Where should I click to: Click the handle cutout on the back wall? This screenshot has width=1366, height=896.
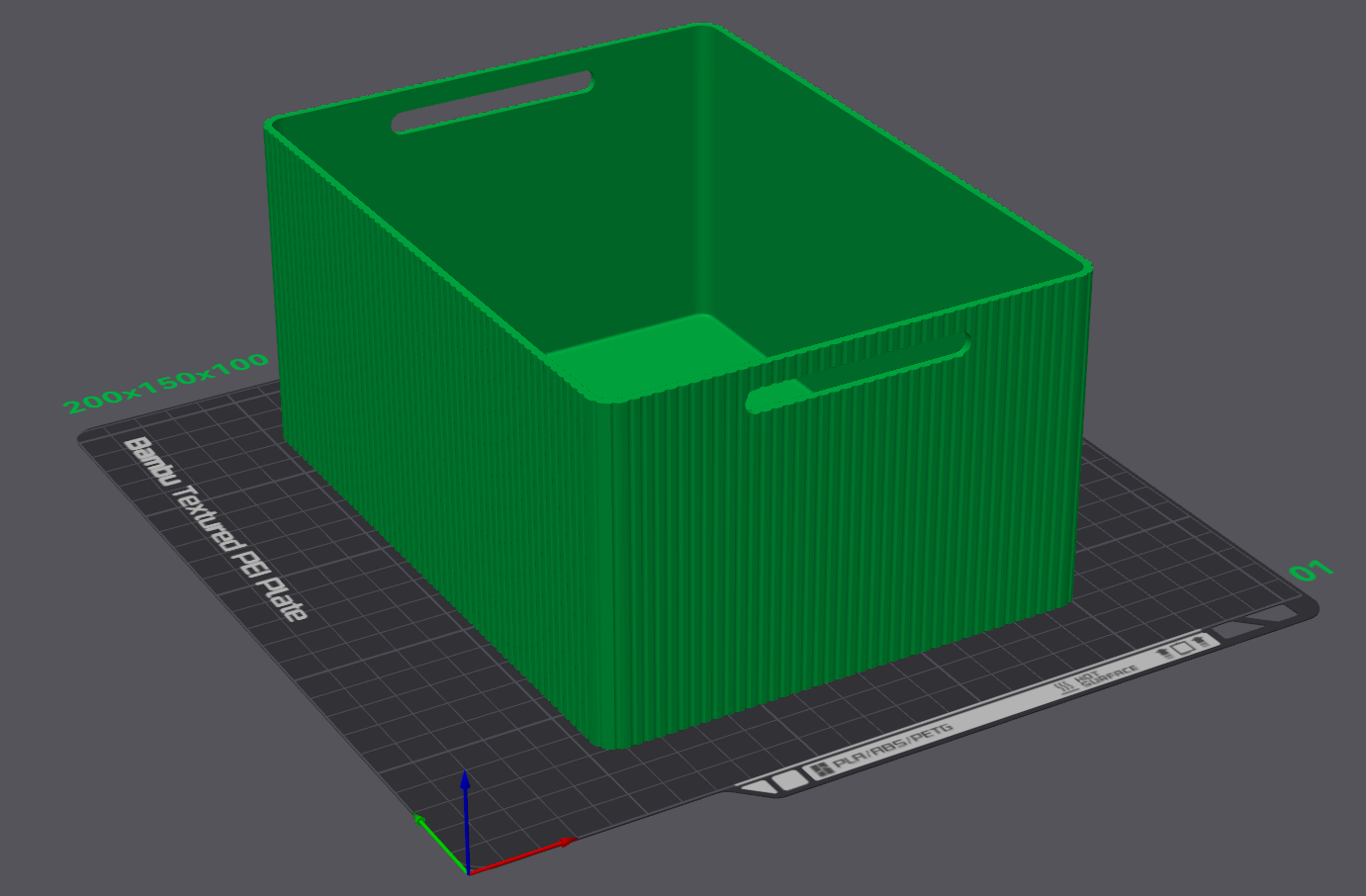click(493, 101)
